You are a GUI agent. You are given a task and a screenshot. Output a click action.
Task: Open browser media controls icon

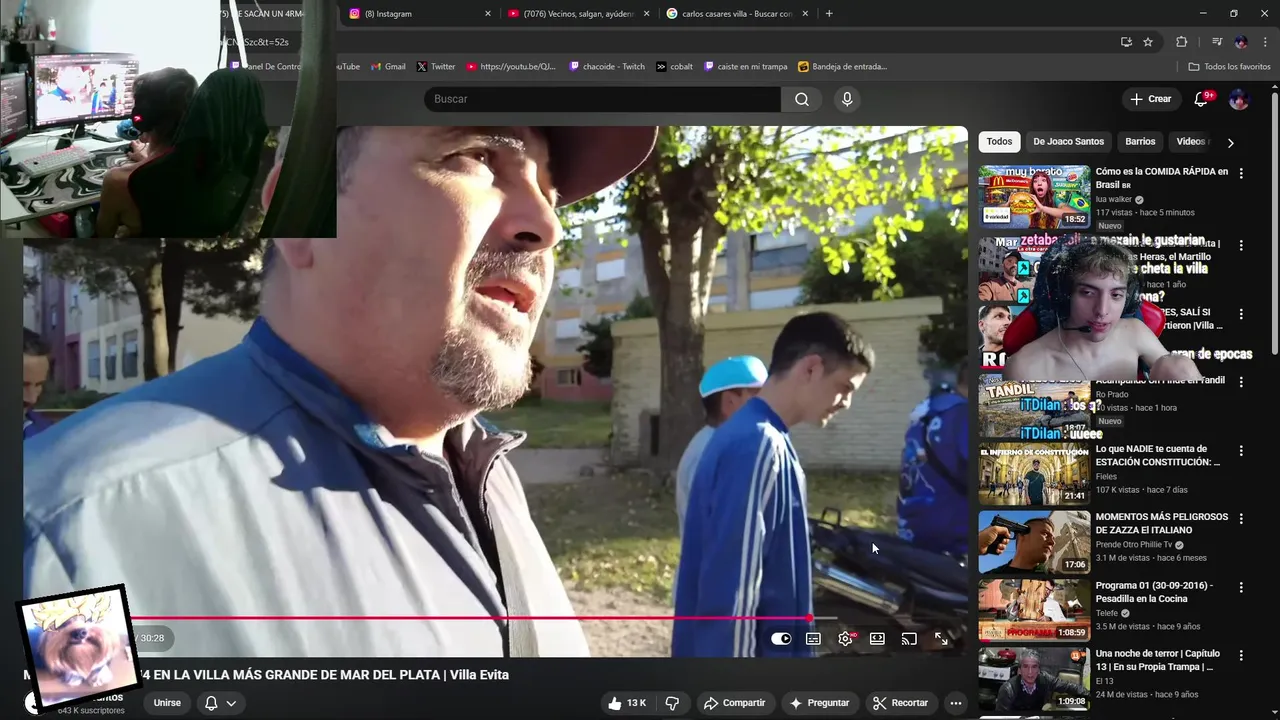1217,42
